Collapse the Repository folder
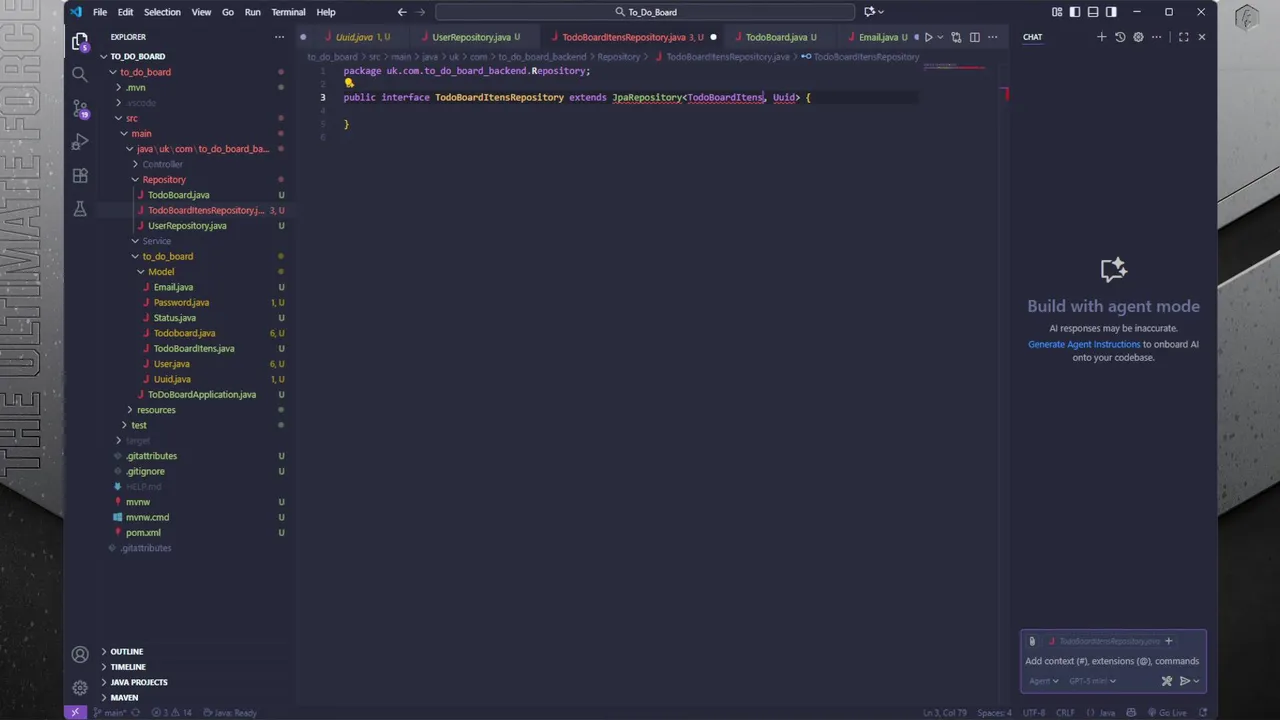Screen dimensions: 1280x720 coord(163,180)
